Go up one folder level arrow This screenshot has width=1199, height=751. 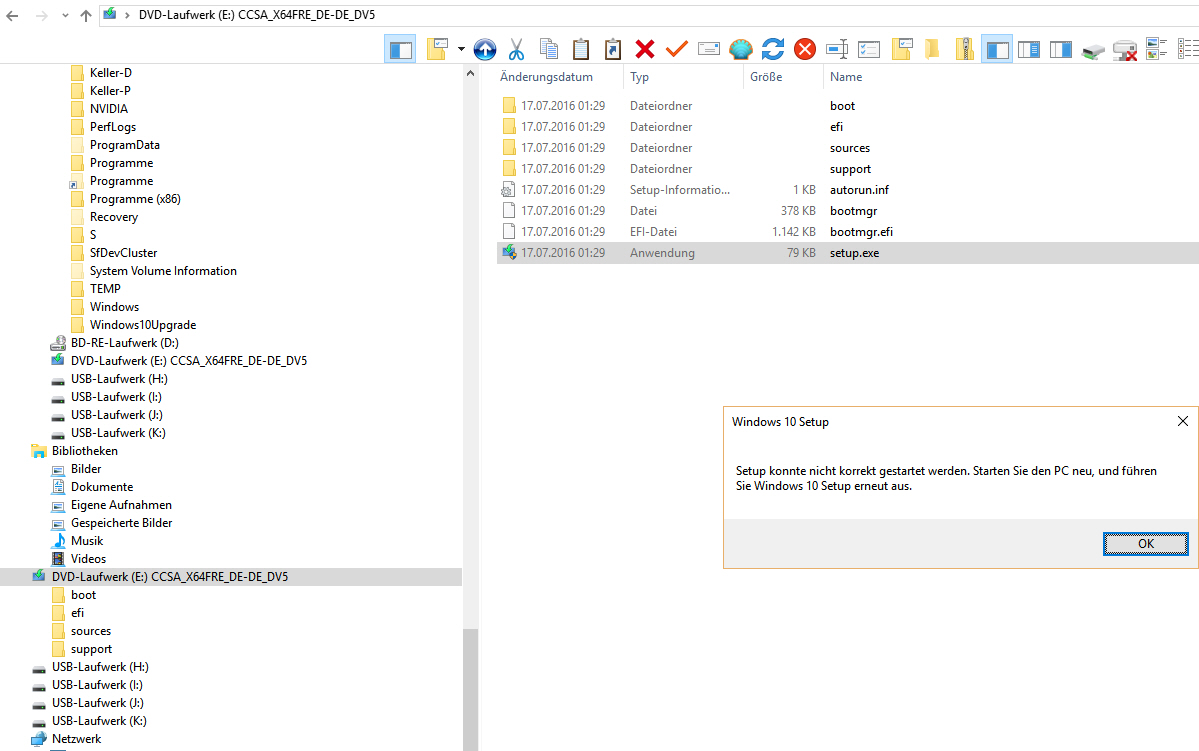click(86, 15)
